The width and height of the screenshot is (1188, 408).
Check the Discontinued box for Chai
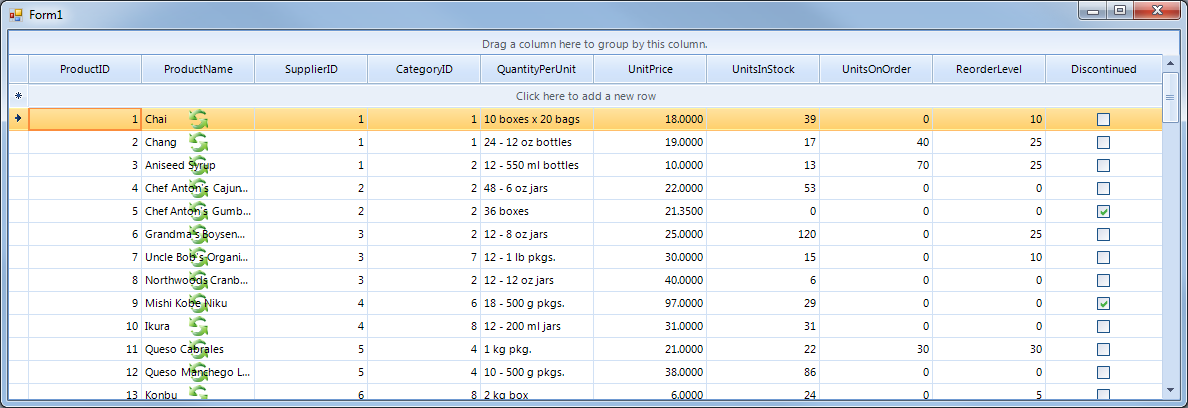click(1103, 120)
